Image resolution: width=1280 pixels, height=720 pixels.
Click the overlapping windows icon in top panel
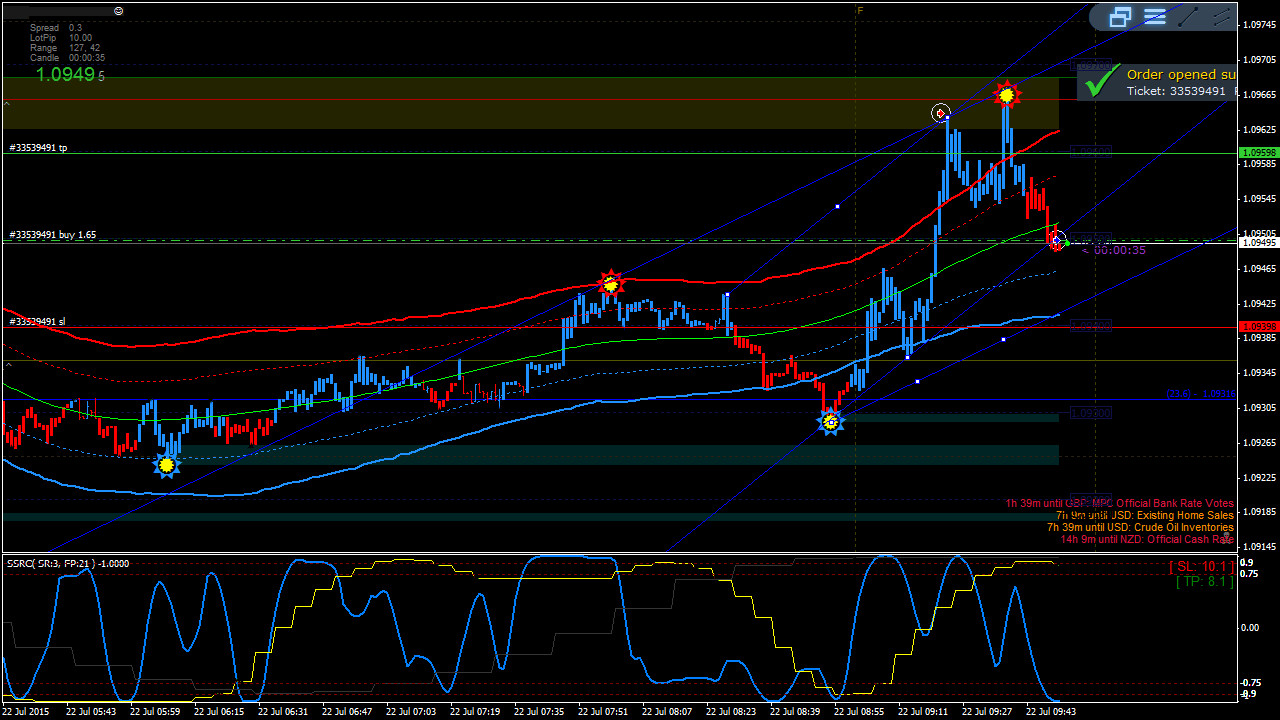[1121, 16]
